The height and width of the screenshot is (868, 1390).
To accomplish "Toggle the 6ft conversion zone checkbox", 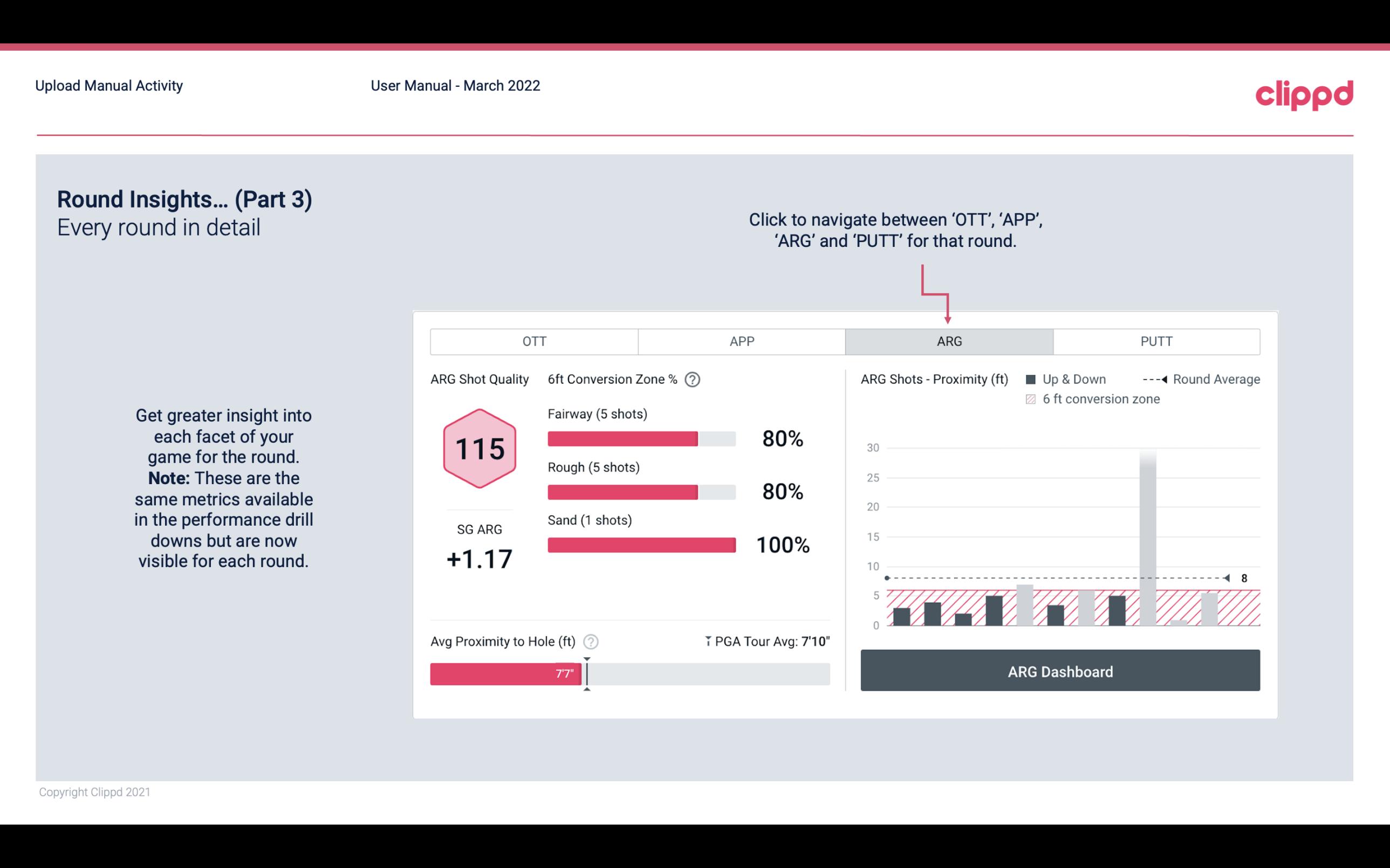I will (1033, 398).
